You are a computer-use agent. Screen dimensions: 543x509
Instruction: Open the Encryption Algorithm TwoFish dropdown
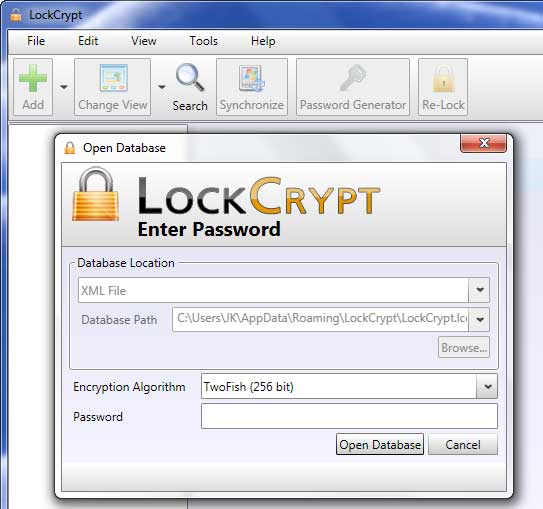[349, 386]
